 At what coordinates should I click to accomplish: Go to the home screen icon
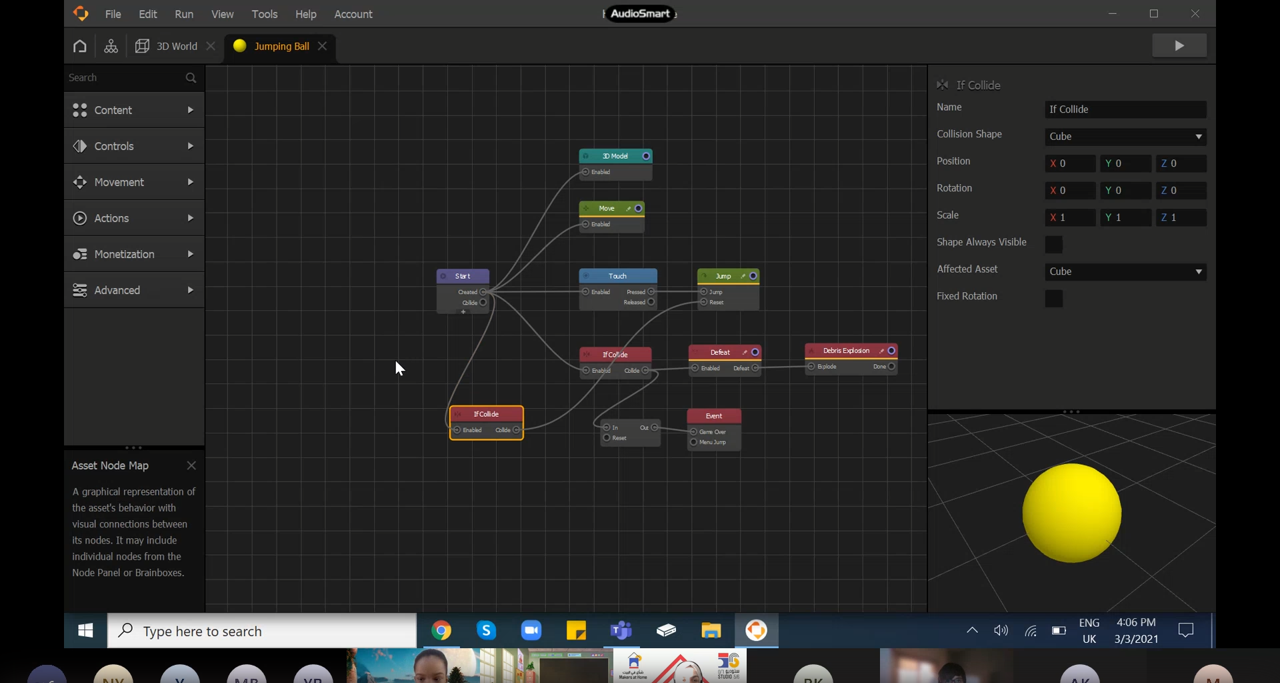[x=80, y=46]
